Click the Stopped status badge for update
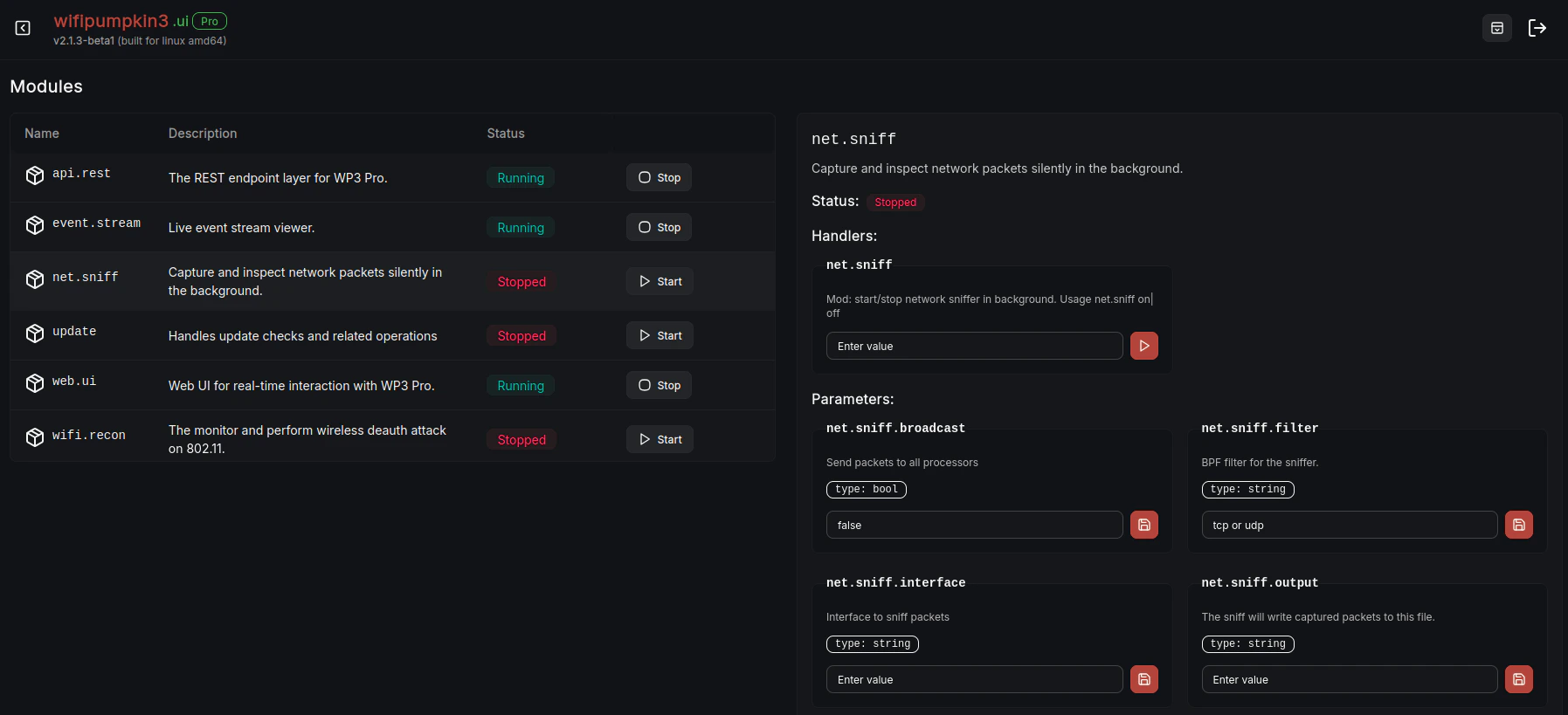1568x715 pixels. (522, 335)
